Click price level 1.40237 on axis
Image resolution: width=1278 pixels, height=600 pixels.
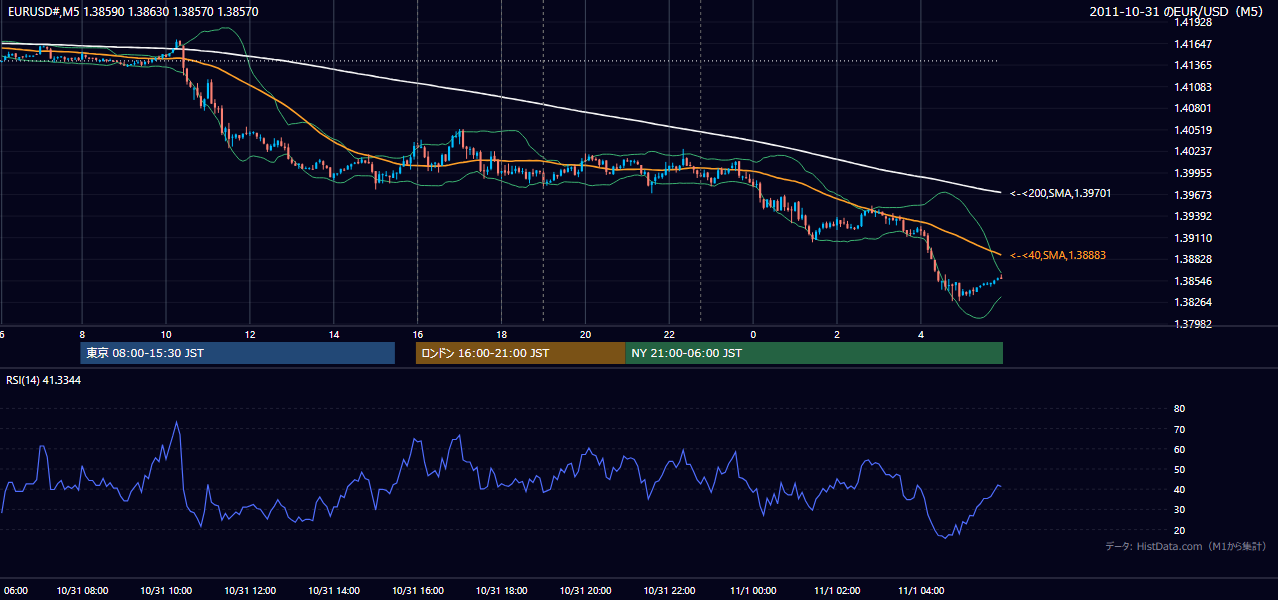pyautogui.click(x=1193, y=152)
